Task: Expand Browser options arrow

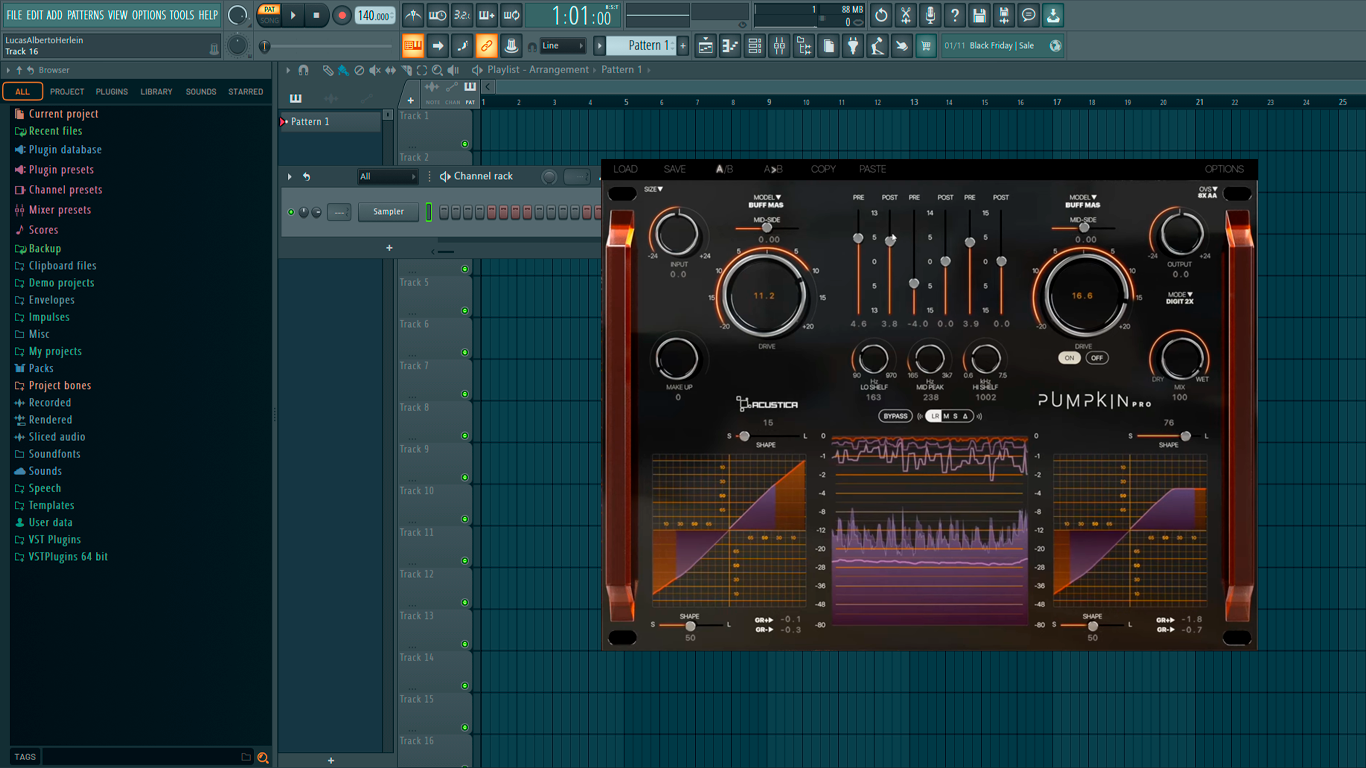Action: point(8,70)
